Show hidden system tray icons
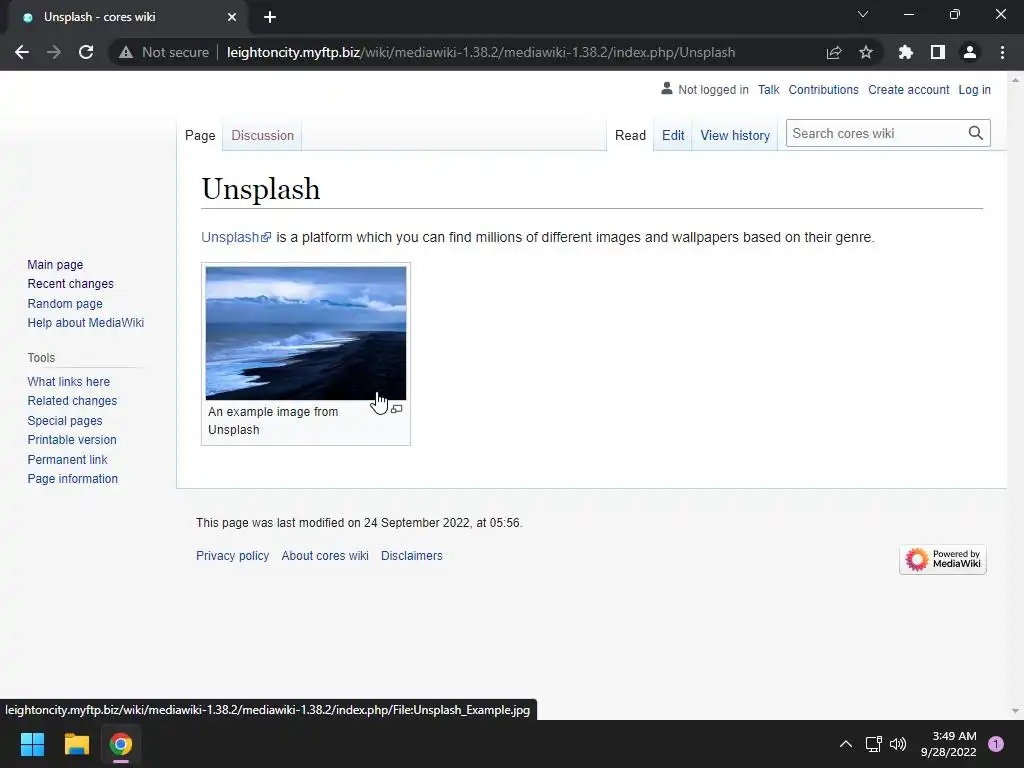This screenshot has width=1024, height=768. coord(846,744)
